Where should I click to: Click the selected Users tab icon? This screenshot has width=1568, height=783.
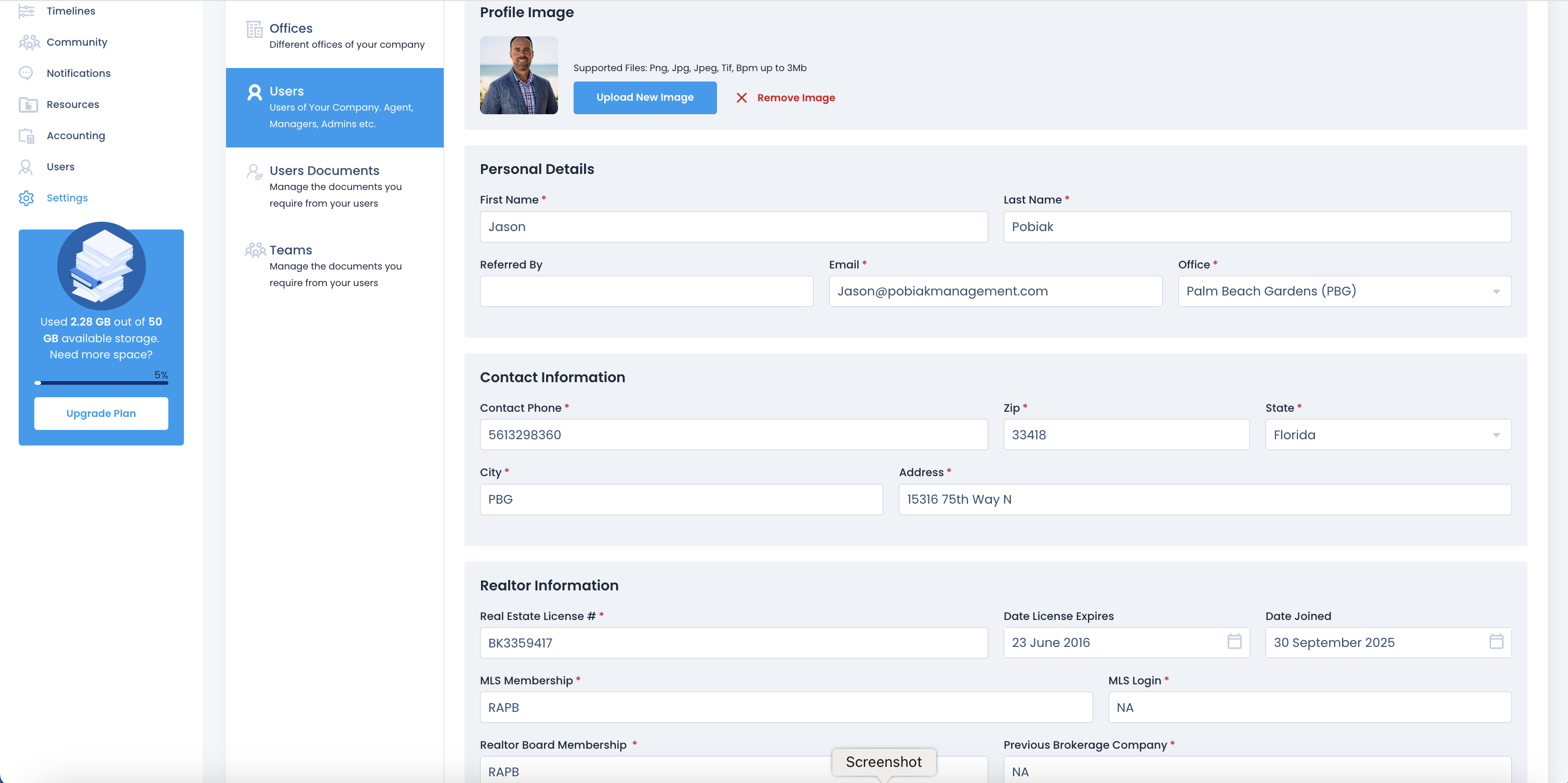(x=255, y=92)
